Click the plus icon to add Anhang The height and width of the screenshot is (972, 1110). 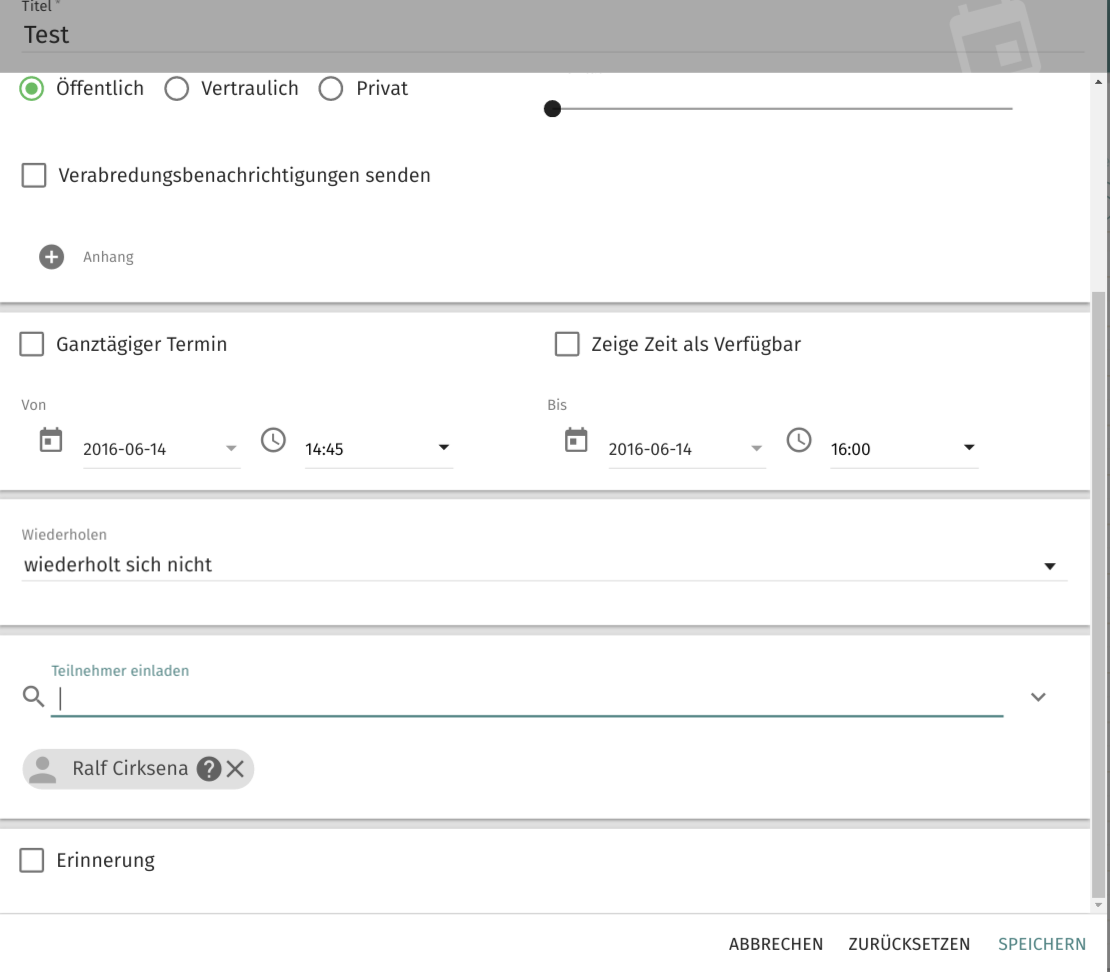tap(51, 257)
